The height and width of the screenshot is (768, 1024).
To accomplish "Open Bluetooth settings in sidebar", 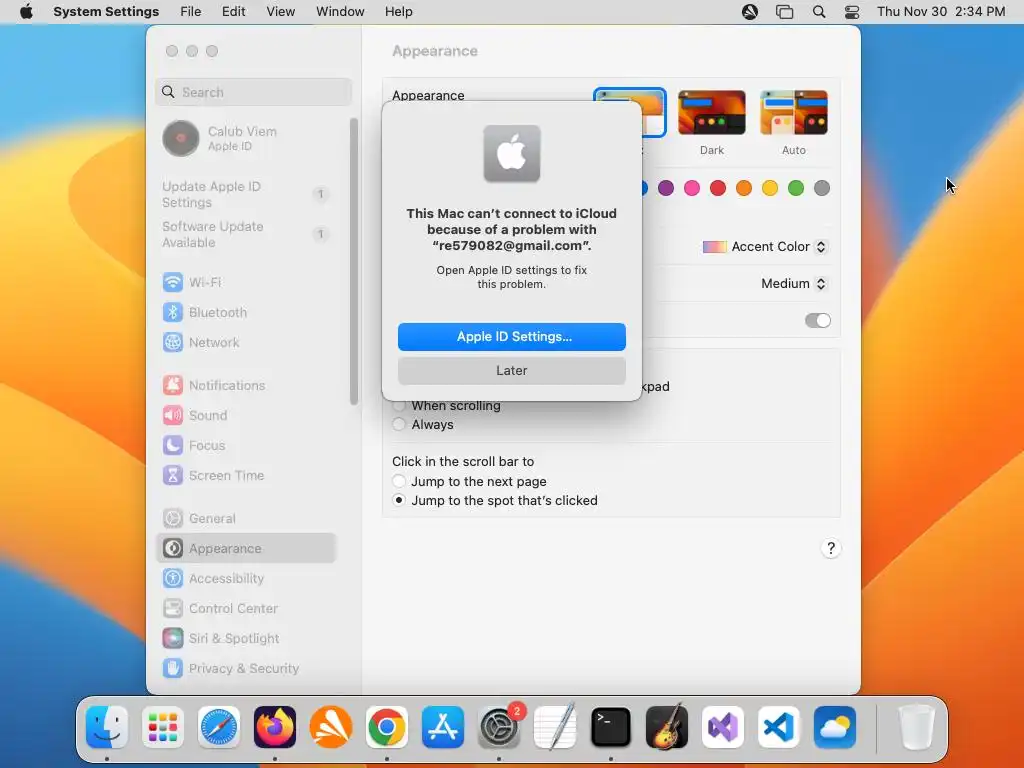I will pyautogui.click(x=246, y=312).
